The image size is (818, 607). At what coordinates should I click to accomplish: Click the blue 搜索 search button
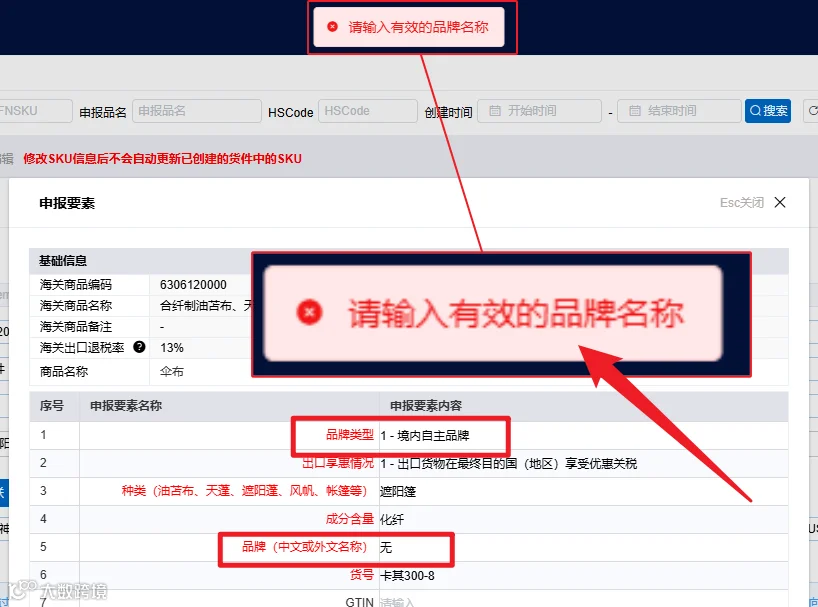pos(767,111)
